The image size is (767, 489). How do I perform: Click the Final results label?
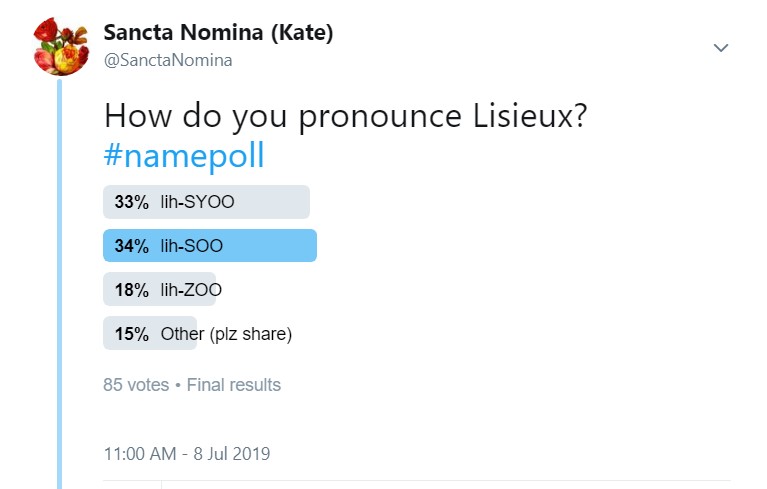234,385
